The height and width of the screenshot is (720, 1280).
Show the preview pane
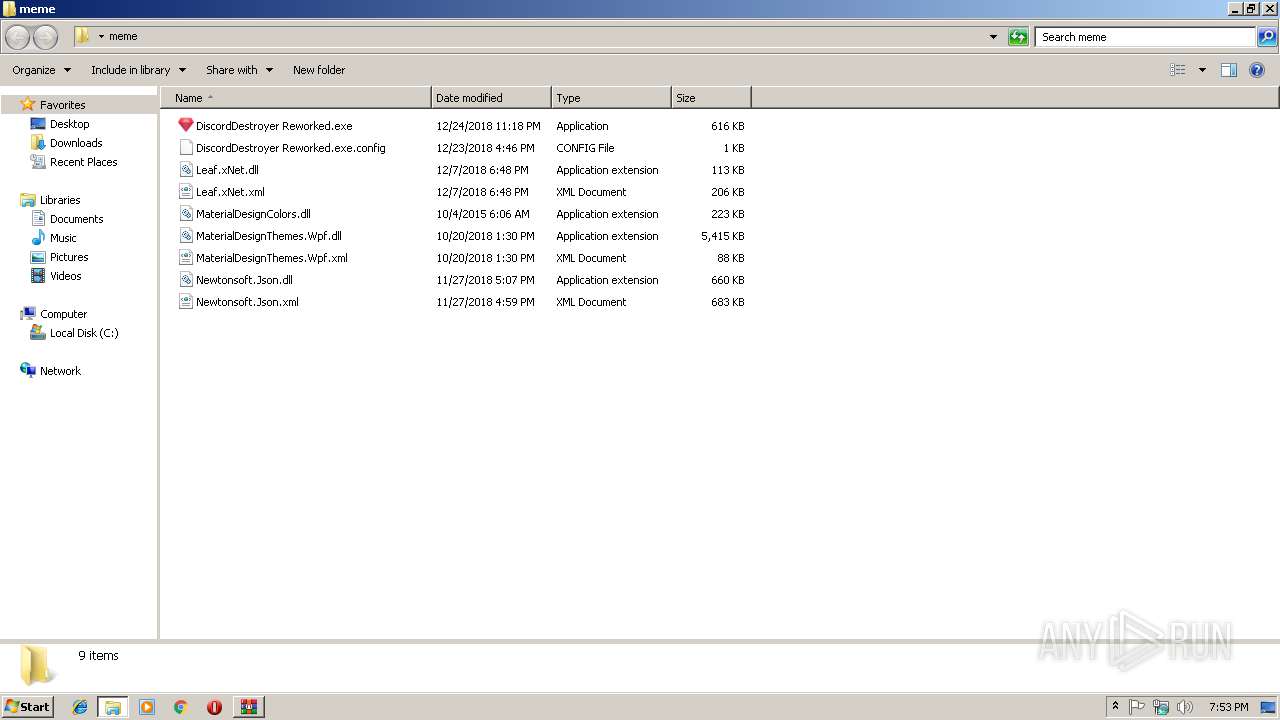coord(1229,70)
